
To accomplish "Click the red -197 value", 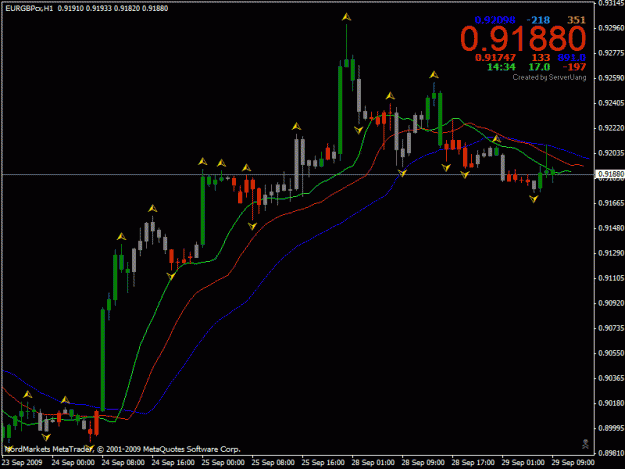I will click(x=574, y=67).
